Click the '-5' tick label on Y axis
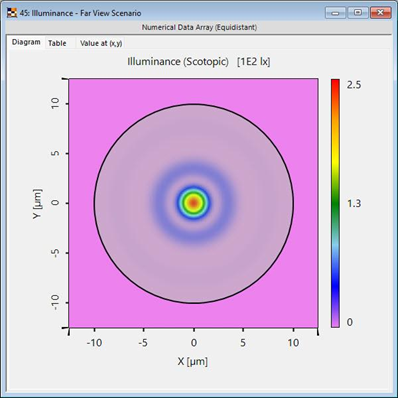 [x=55, y=253]
